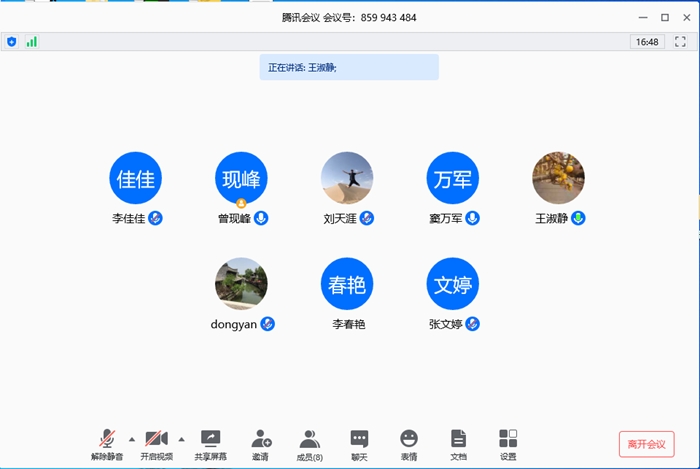Open the Members (8) list
The width and height of the screenshot is (700, 469).
pos(309,444)
